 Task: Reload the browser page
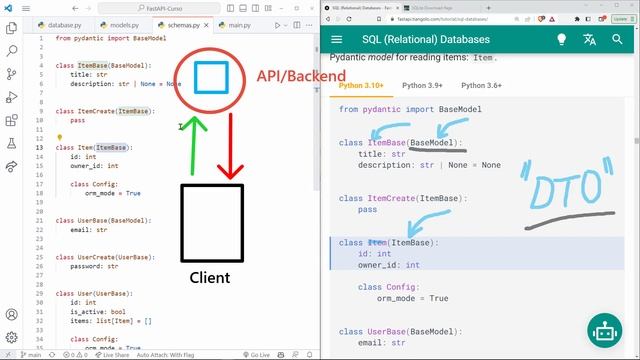pyautogui.click(x=349, y=19)
